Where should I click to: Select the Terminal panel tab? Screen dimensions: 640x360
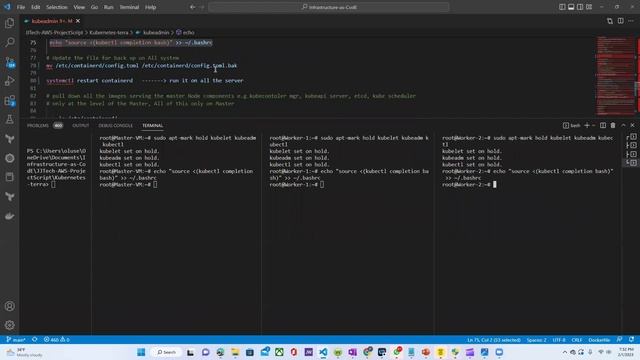pos(153,125)
